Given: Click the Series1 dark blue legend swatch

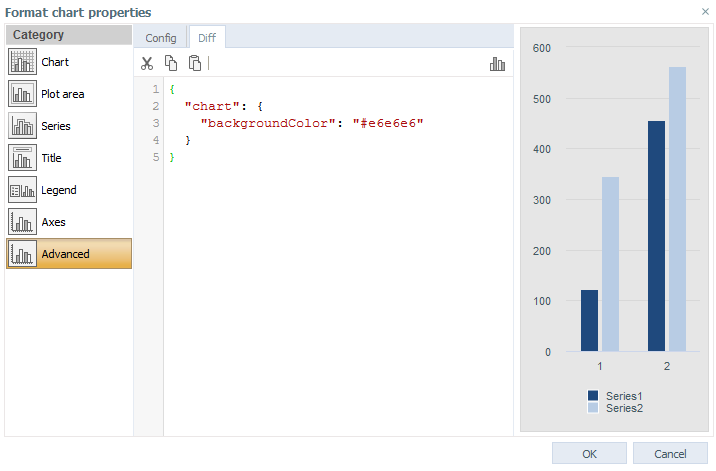Looking at the screenshot, I should [593, 395].
